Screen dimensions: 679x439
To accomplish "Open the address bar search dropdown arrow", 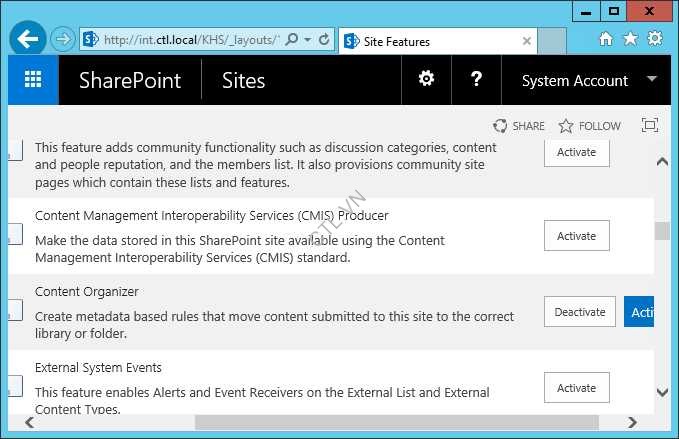I will coord(308,41).
